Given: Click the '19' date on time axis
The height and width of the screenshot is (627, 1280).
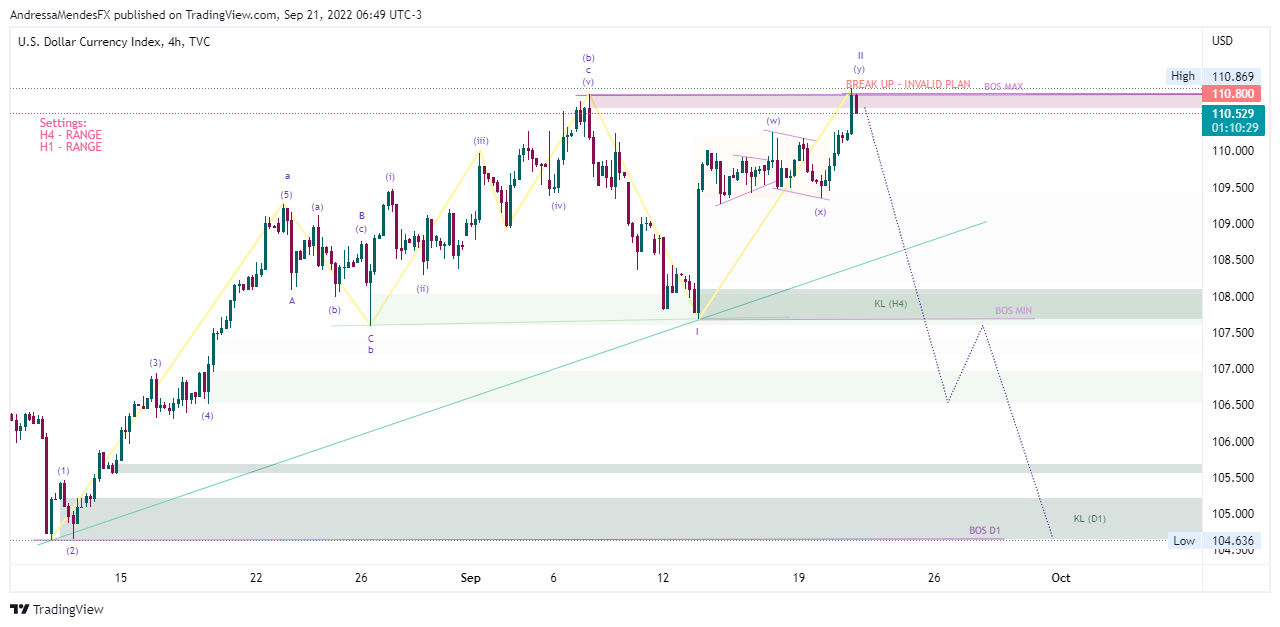Looking at the screenshot, I should point(799,578).
